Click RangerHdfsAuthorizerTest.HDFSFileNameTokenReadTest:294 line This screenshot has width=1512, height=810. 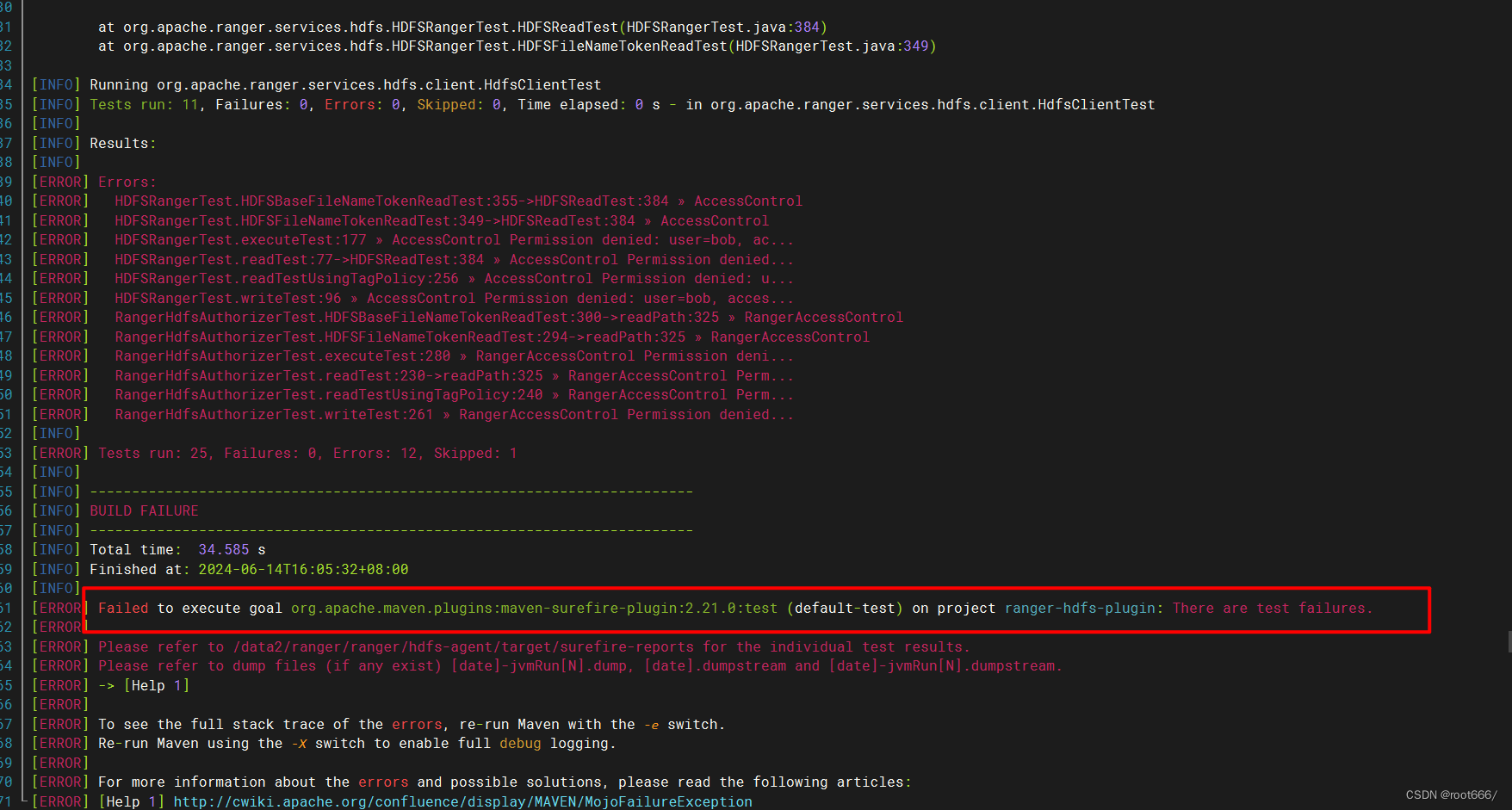pos(492,337)
